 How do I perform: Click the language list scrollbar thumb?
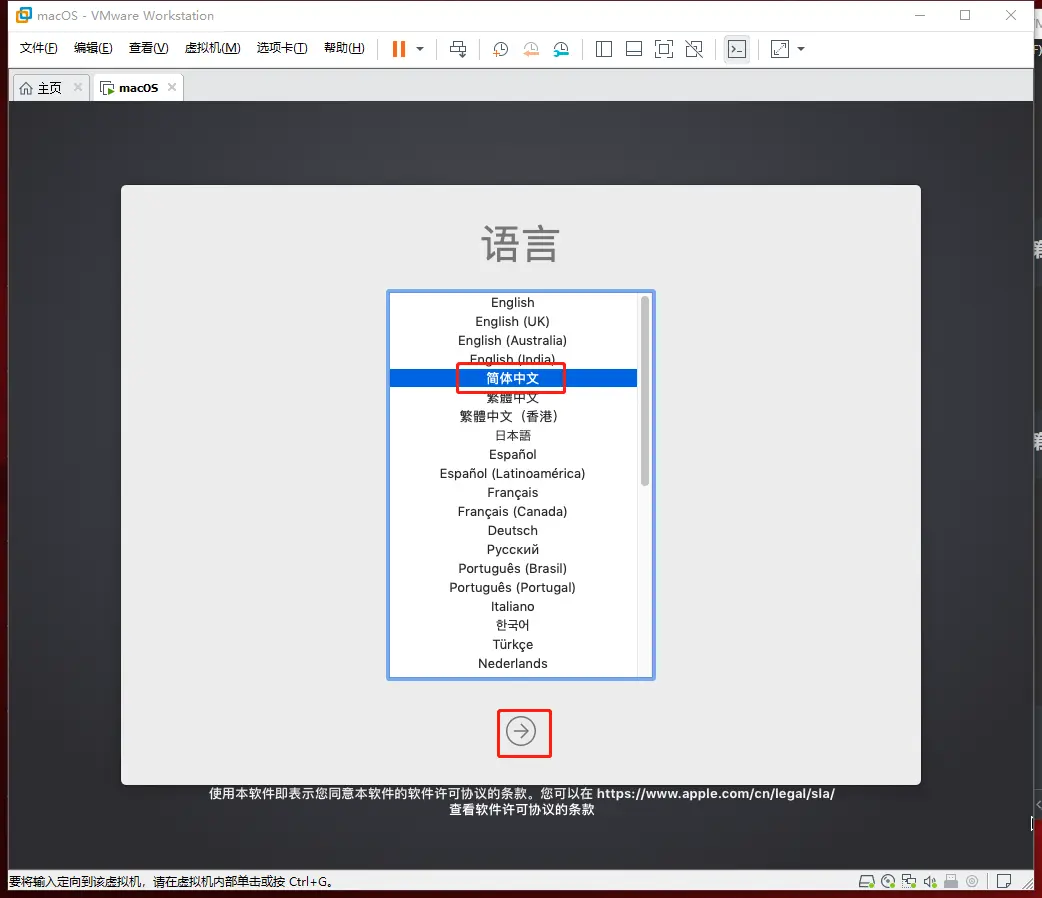(645, 391)
